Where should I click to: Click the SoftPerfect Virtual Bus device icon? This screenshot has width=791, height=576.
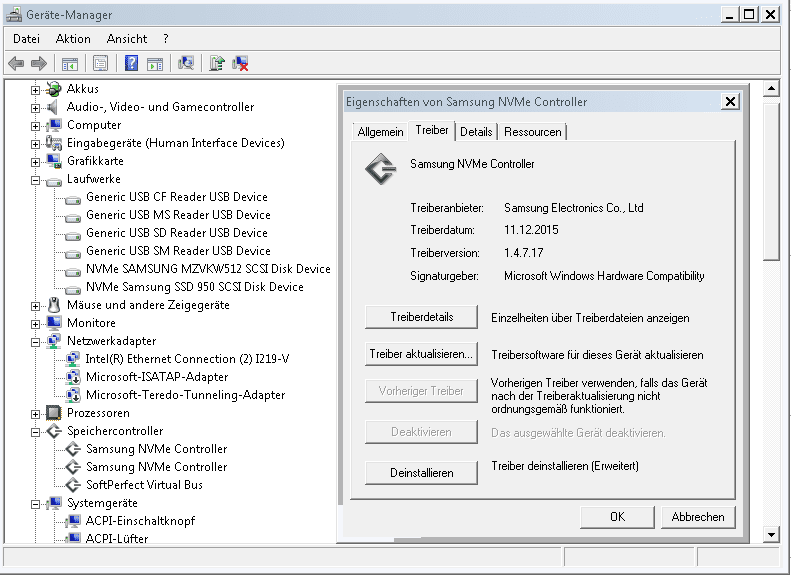click(73, 485)
